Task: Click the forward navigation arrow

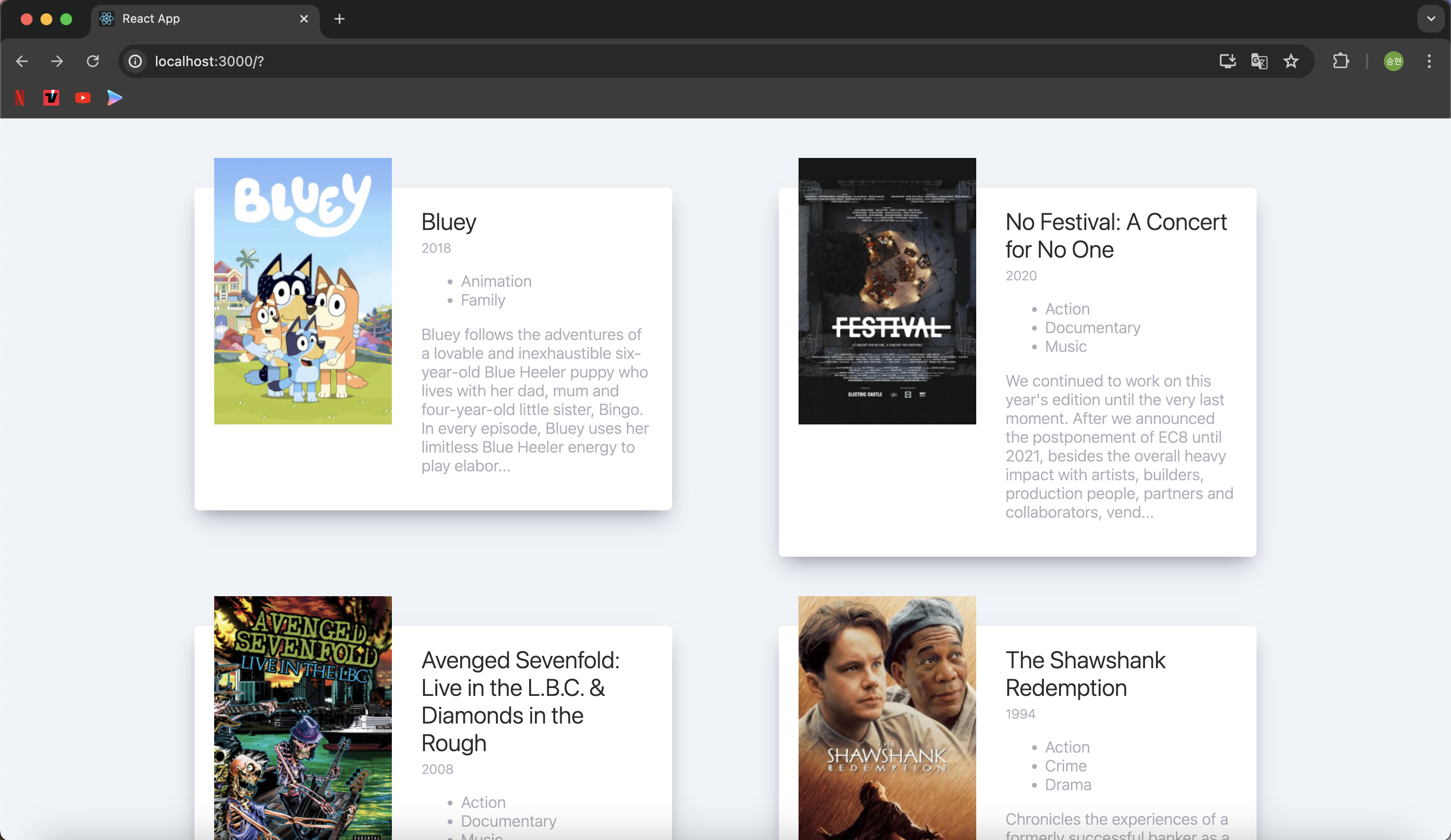Action: pyautogui.click(x=57, y=61)
